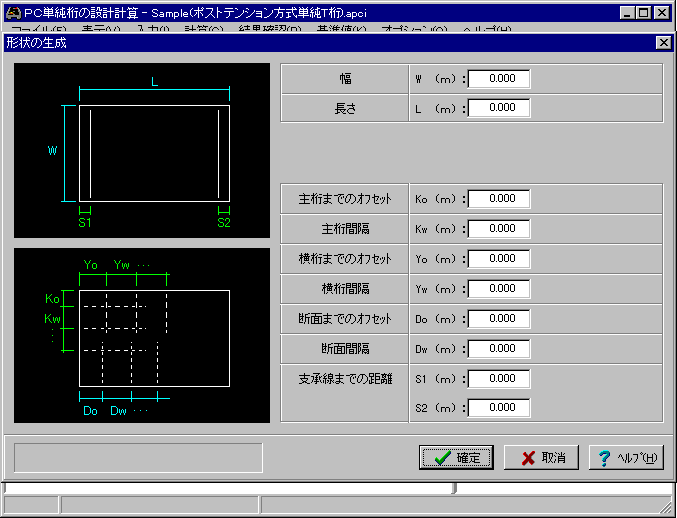677x518 pixels.
Task: Click the 主桁間隔 Kw input field
Action: (499, 229)
